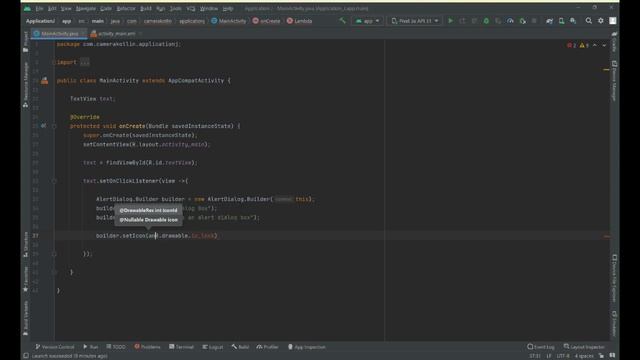Open the Navigate menu
The width and height of the screenshot is (640, 360).
tap(86, 9)
